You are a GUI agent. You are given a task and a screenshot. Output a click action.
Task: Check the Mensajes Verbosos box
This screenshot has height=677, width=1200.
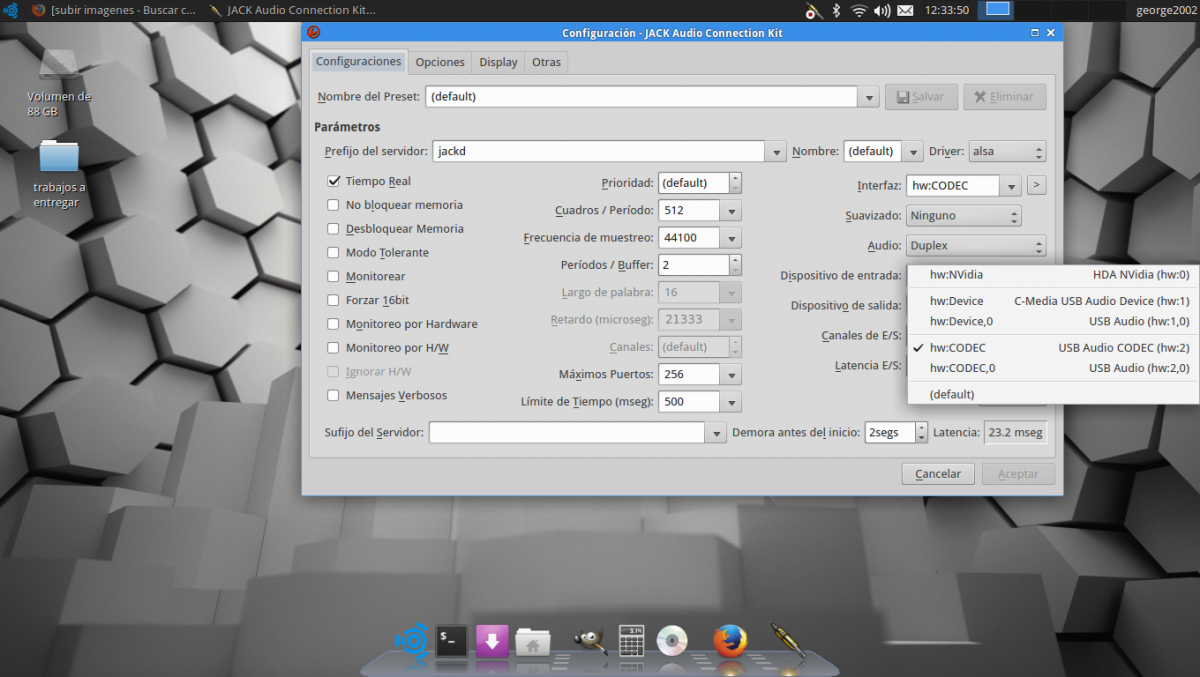[334, 395]
